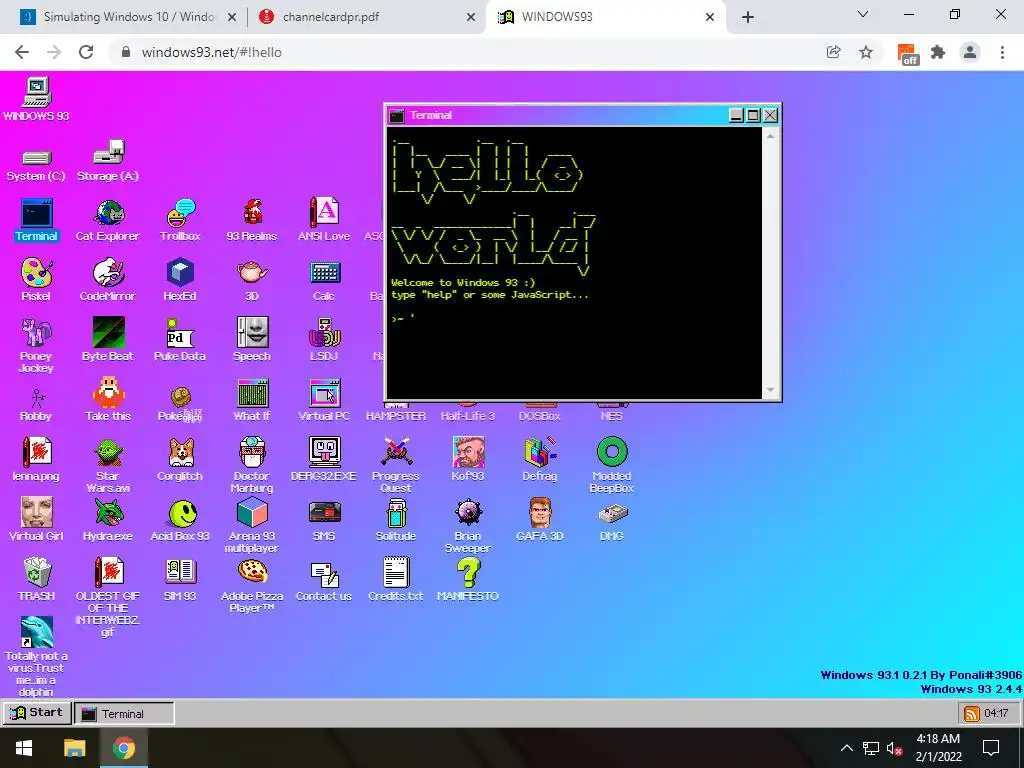Open the Trollbox chat icon
Viewport: 1024px width, 768px height.
pos(180,213)
